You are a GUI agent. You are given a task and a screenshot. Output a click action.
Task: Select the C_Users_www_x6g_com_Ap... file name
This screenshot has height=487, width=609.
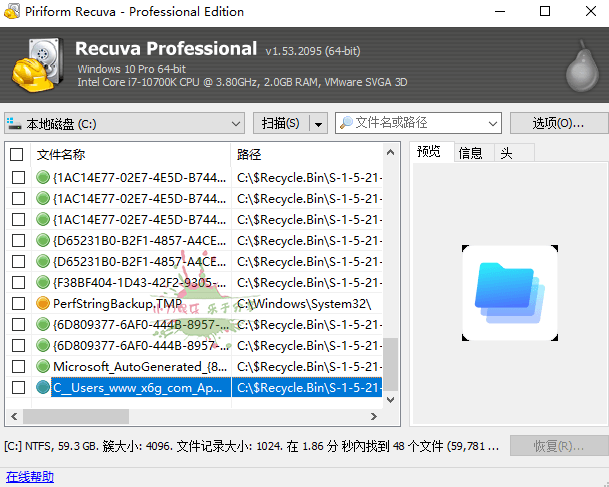[137, 387]
